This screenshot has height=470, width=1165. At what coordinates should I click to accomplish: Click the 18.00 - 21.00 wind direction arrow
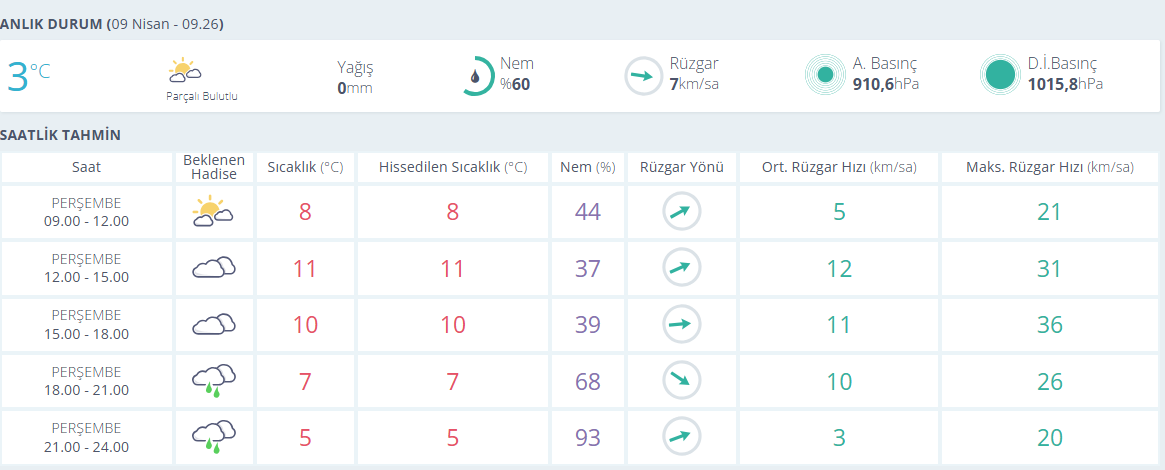(x=682, y=380)
